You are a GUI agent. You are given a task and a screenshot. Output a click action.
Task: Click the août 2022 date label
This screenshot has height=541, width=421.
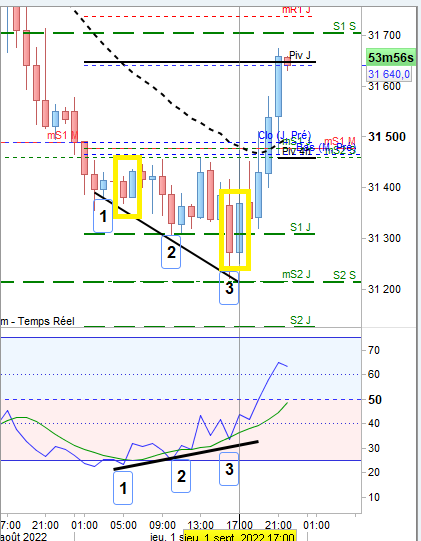point(23,536)
